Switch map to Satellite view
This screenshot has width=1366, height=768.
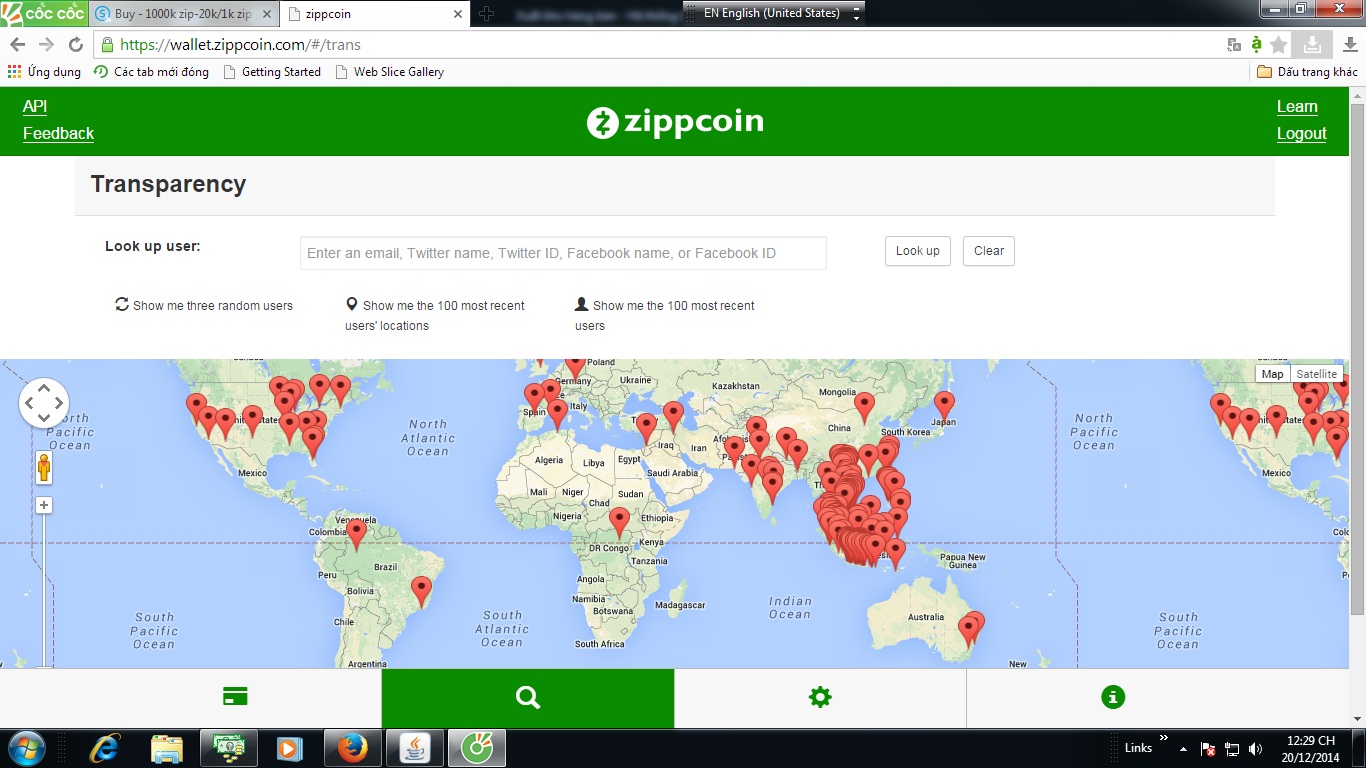coord(1316,374)
